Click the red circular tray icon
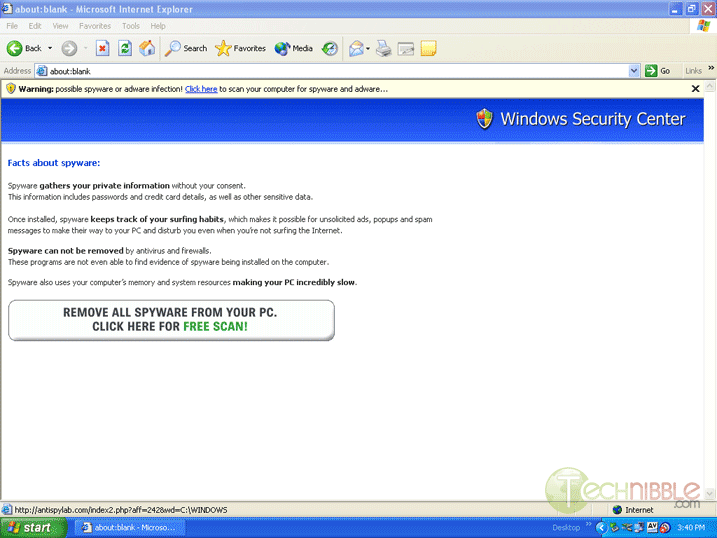 (665, 528)
